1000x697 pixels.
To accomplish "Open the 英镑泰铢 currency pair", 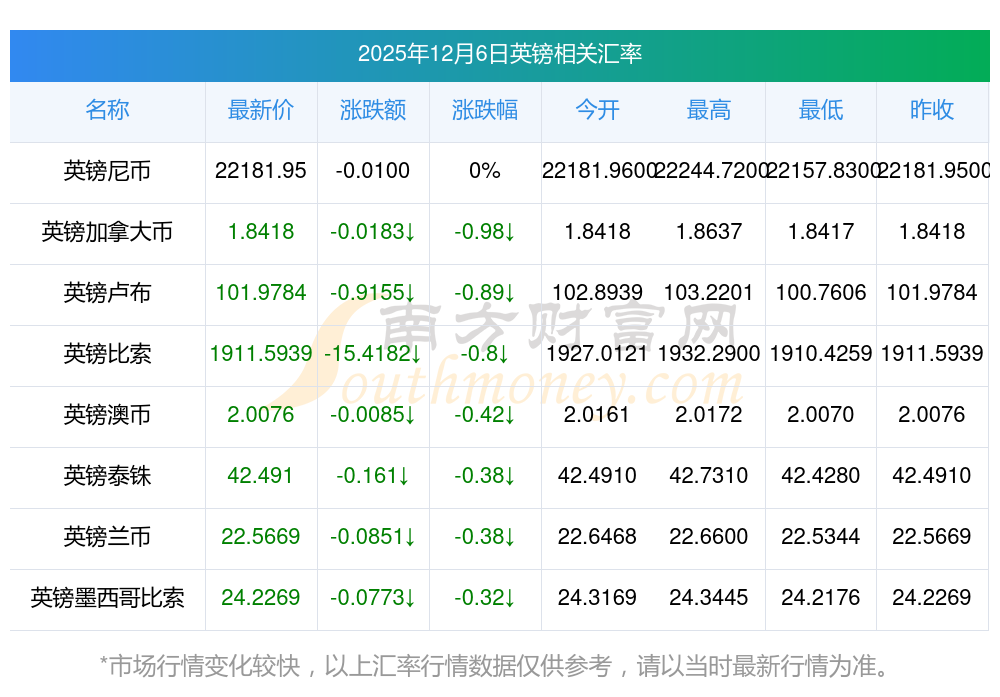I will click(107, 476).
